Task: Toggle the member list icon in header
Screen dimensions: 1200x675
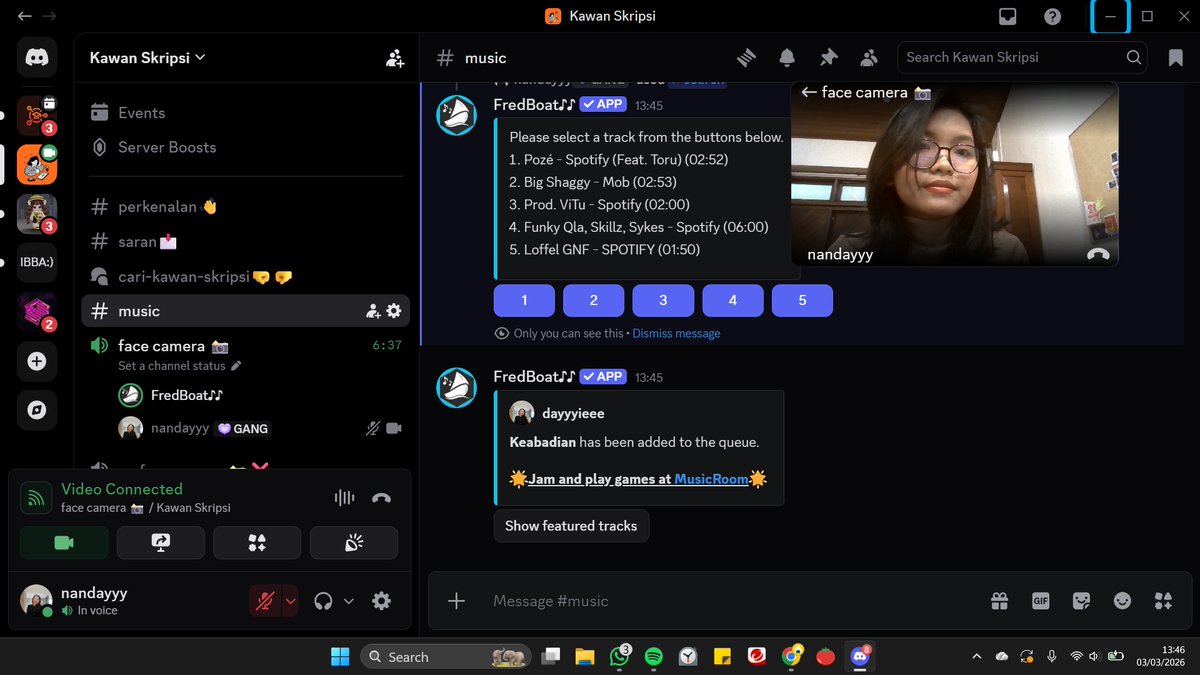Action: point(868,58)
